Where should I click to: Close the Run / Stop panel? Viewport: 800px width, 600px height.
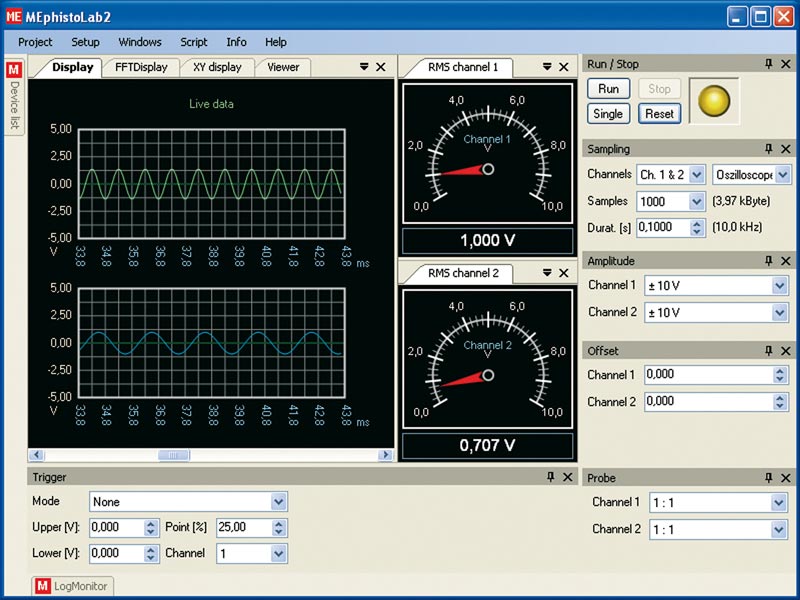tap(786, 64)
